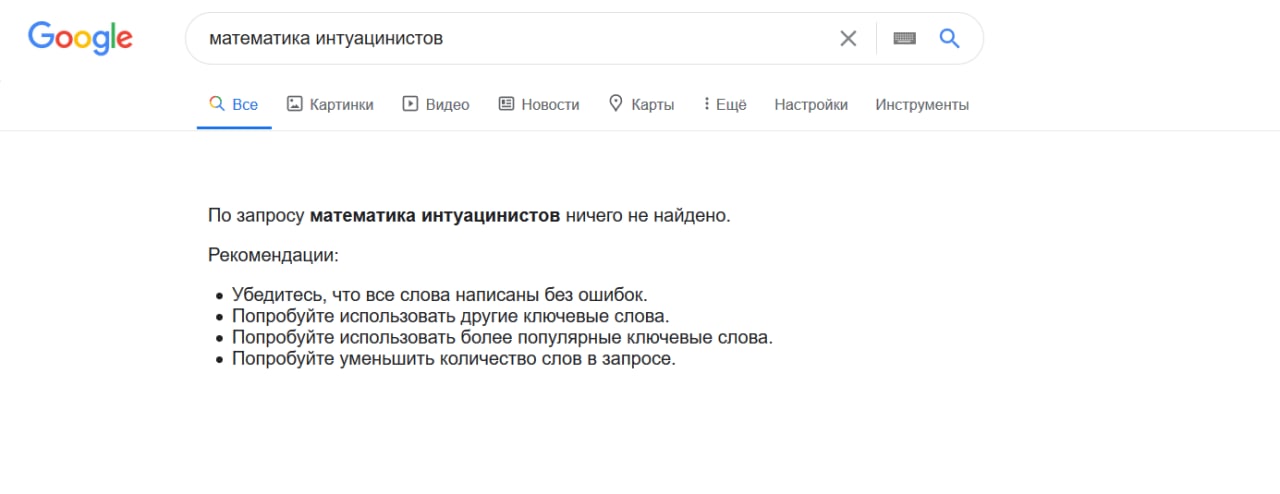Click the map pin icon beside Карты
Viewport: 1280px width, 494px height.
tap(616, 104)
